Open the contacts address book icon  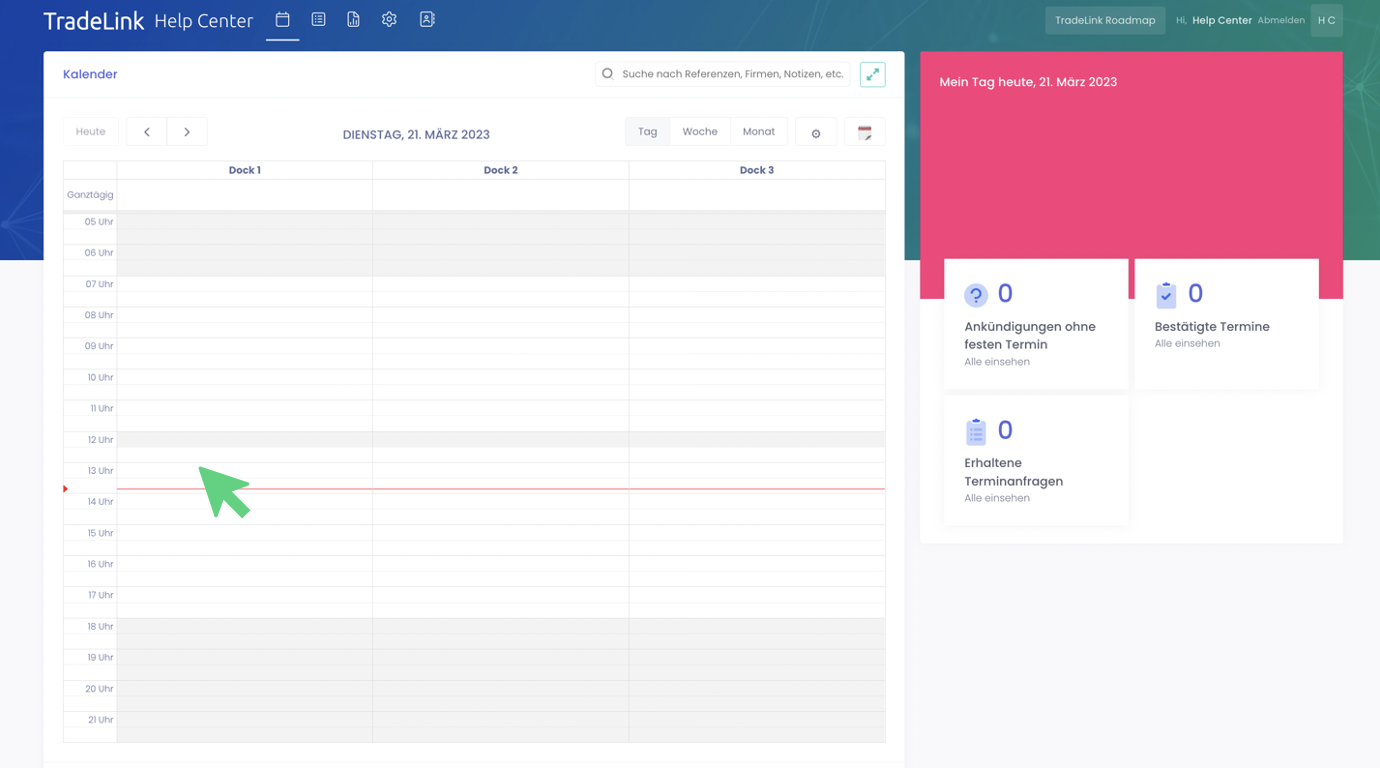click(427, 20)
